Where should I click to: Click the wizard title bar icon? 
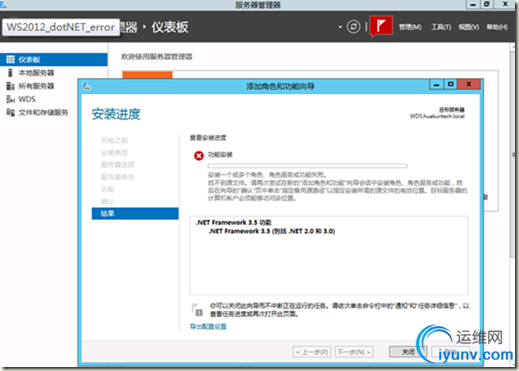87,86
